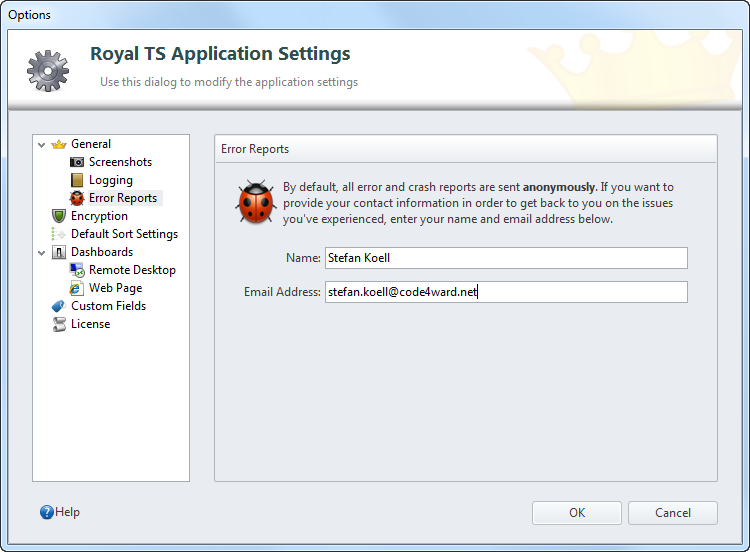750x552 pixels.
Task: Select General in the settings tree
Action: coord(91,144)
